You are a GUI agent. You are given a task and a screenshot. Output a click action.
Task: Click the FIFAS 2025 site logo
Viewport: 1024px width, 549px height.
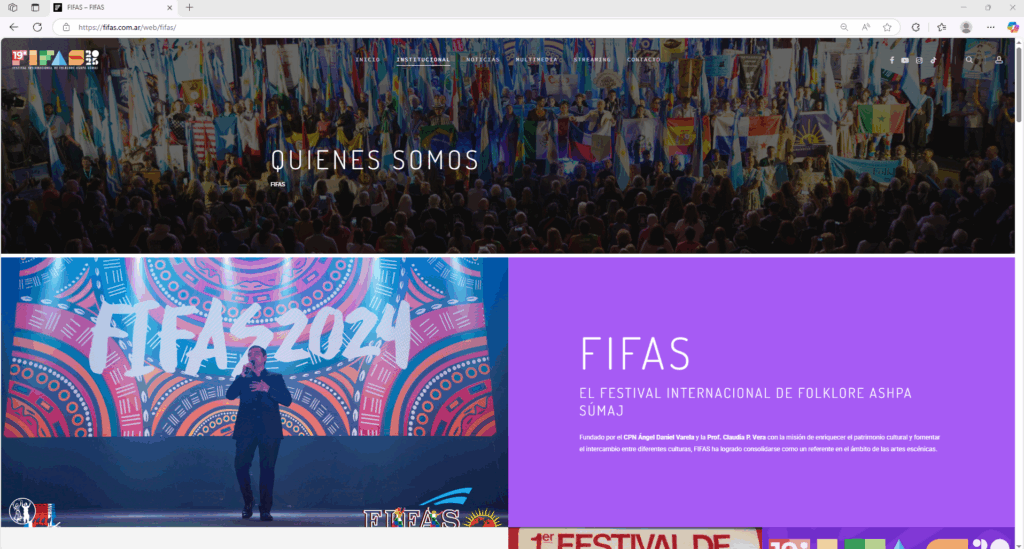pos(56,59)
